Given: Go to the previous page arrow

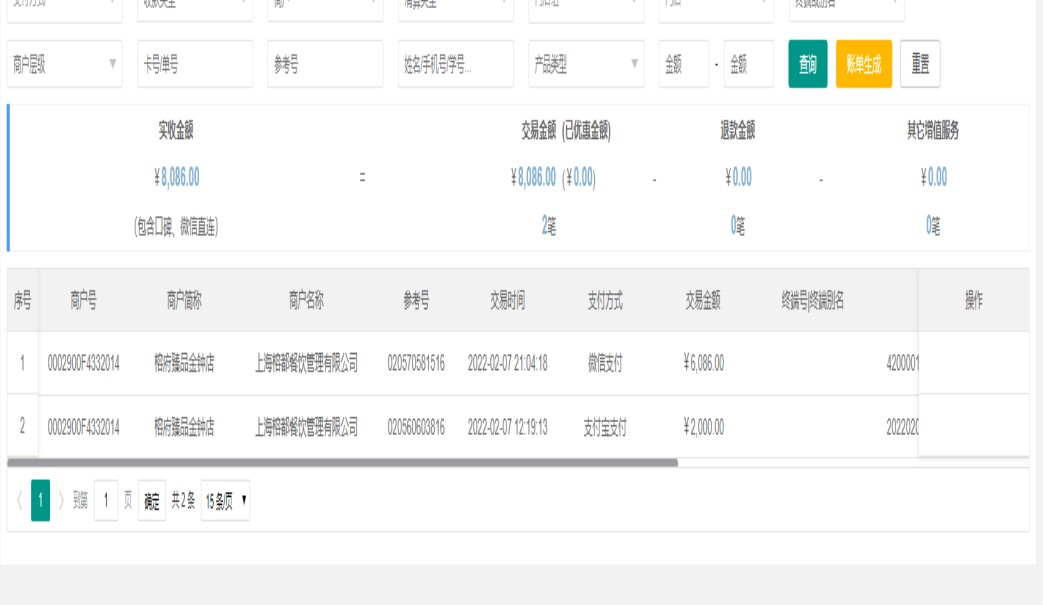Looking at the screenshot, I should coord(19,502).
